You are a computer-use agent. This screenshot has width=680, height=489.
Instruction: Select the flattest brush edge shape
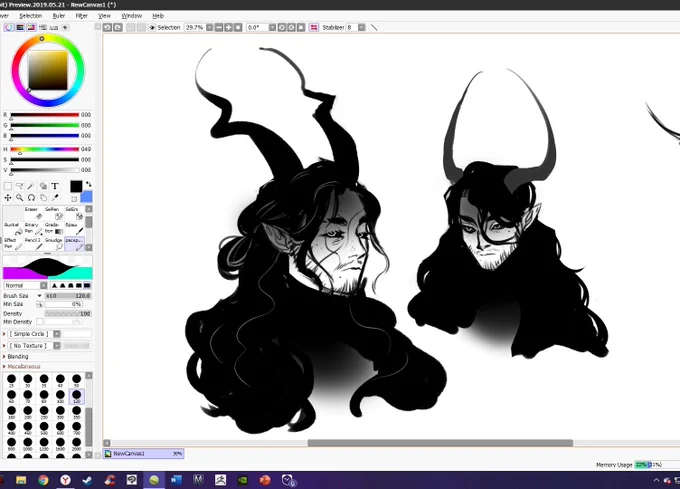(87, 286)
